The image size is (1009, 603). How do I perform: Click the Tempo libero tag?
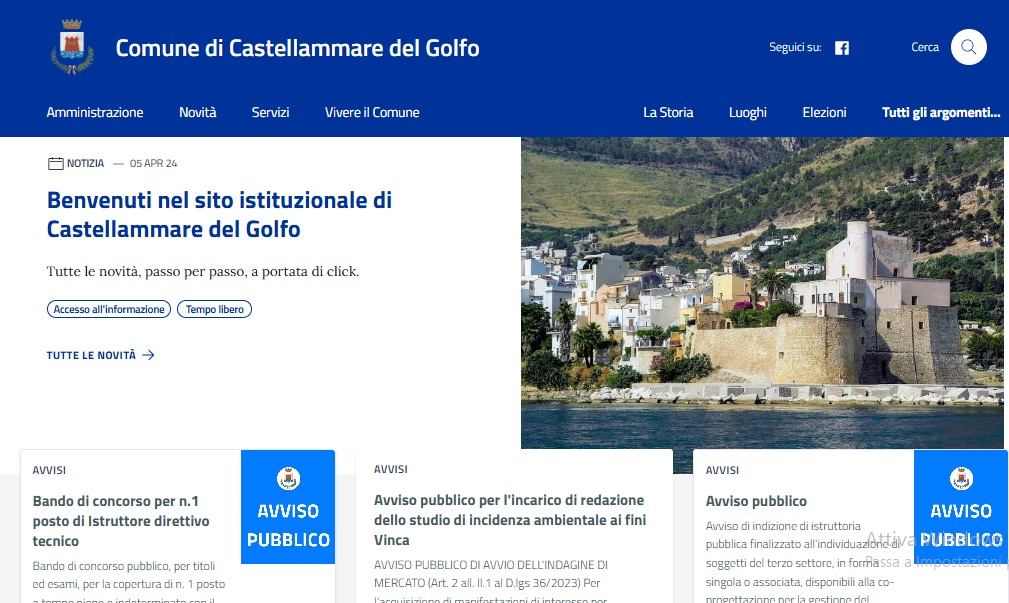click(214, 309)
